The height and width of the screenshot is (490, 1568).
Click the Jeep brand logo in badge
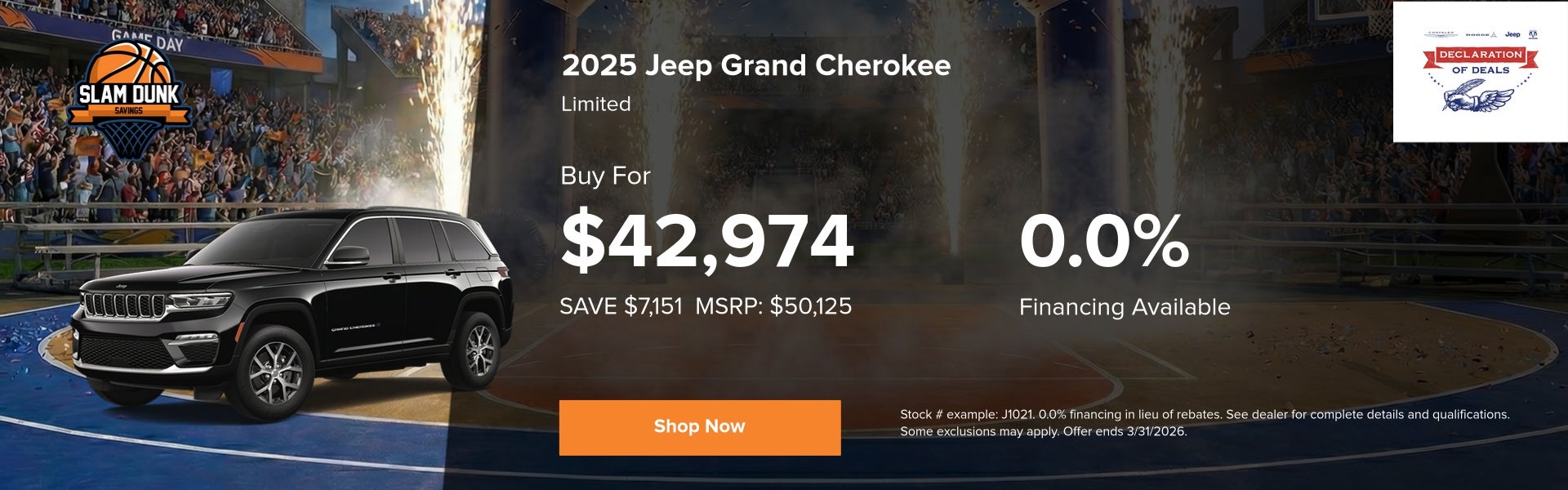(x=1512, y=35)
